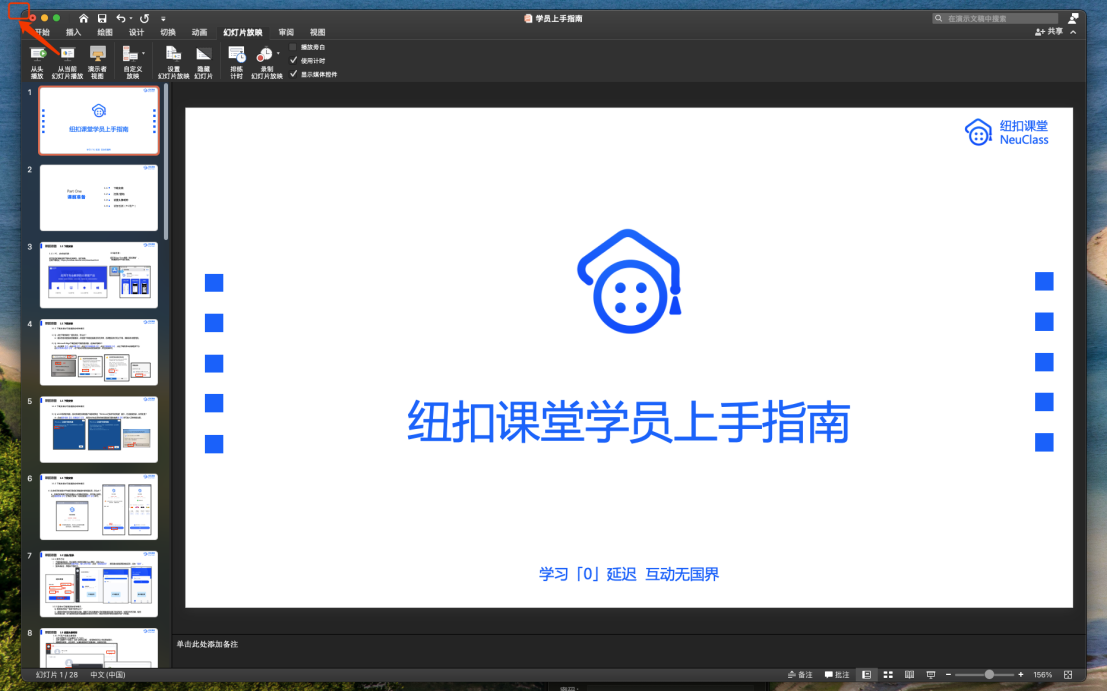The width and height of the screenshot is (1108, 691).
Task: Click the search field 在演示文稿中搜索
Action: pos(995,18)
